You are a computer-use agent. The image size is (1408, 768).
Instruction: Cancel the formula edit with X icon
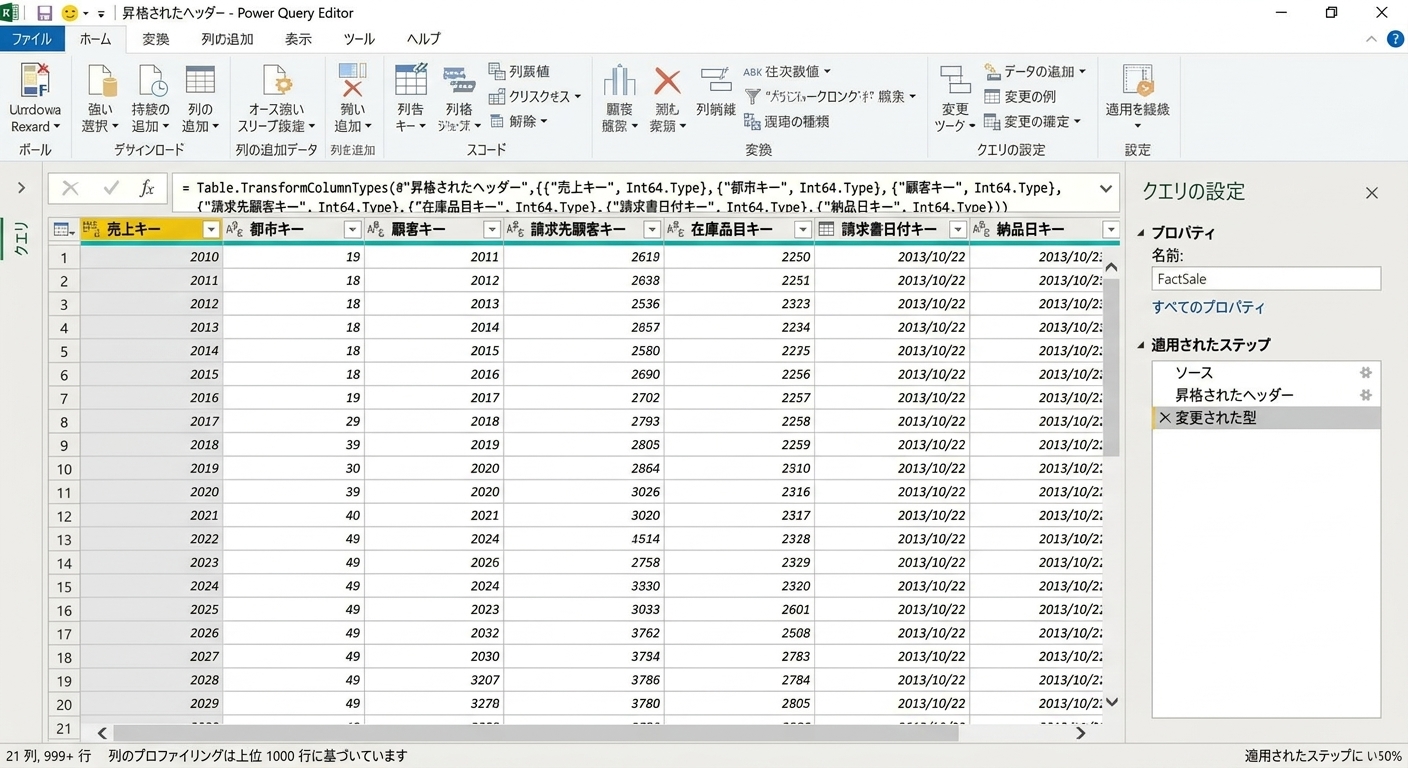point(70,189)
